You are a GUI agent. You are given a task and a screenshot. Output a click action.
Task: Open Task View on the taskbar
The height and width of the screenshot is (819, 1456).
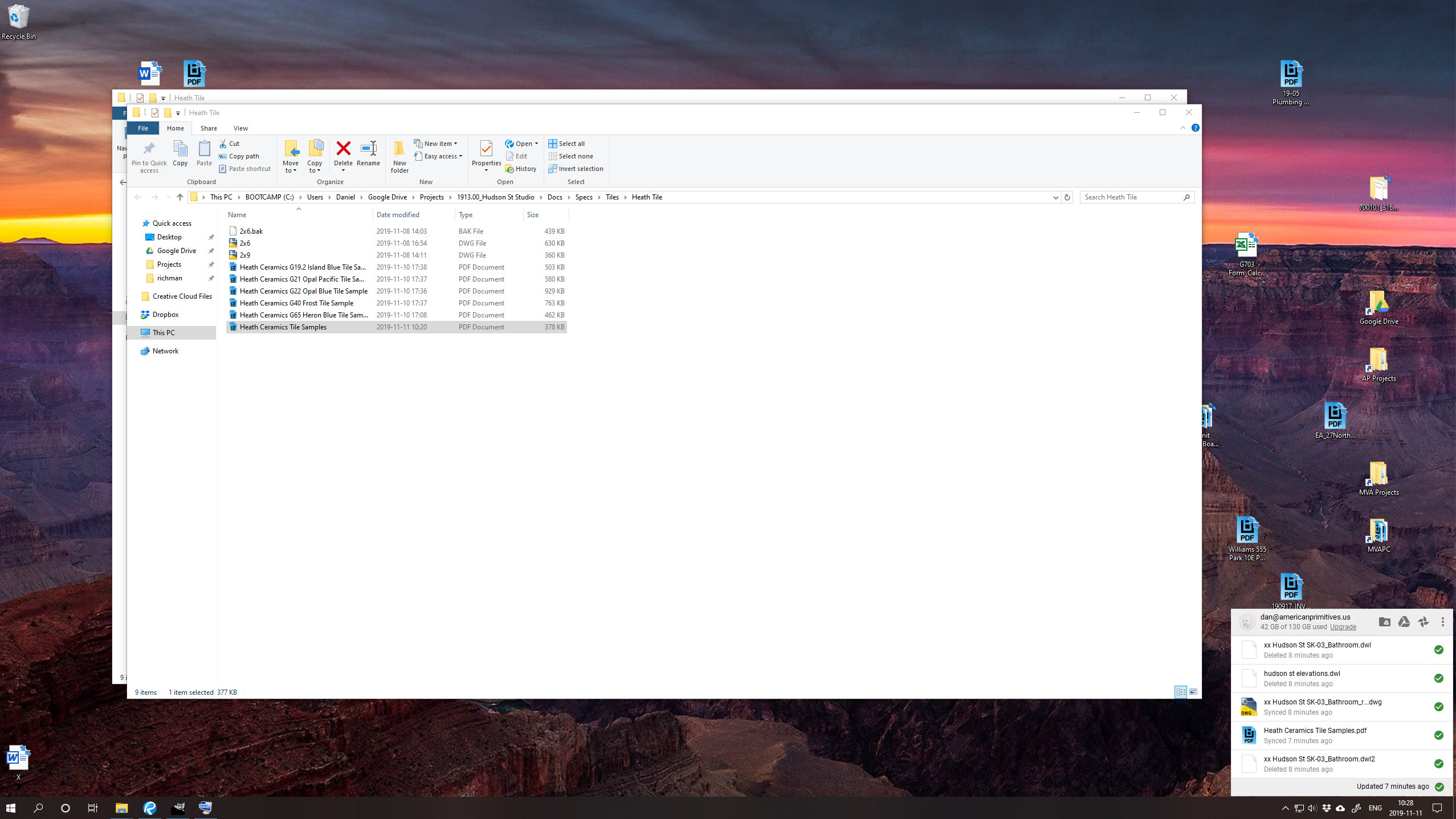pos(92,808)
